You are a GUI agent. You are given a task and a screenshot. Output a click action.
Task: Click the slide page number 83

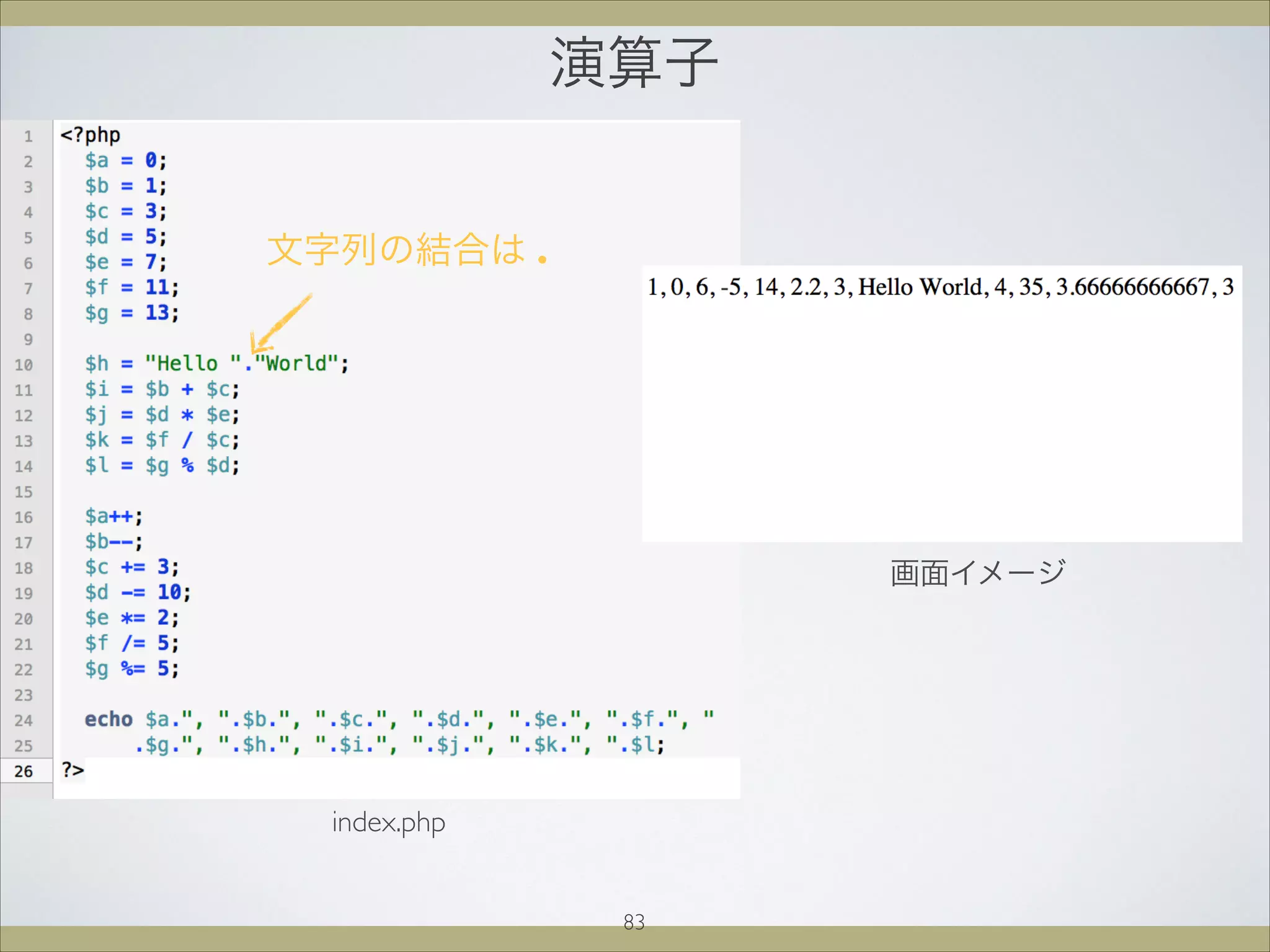634,922
